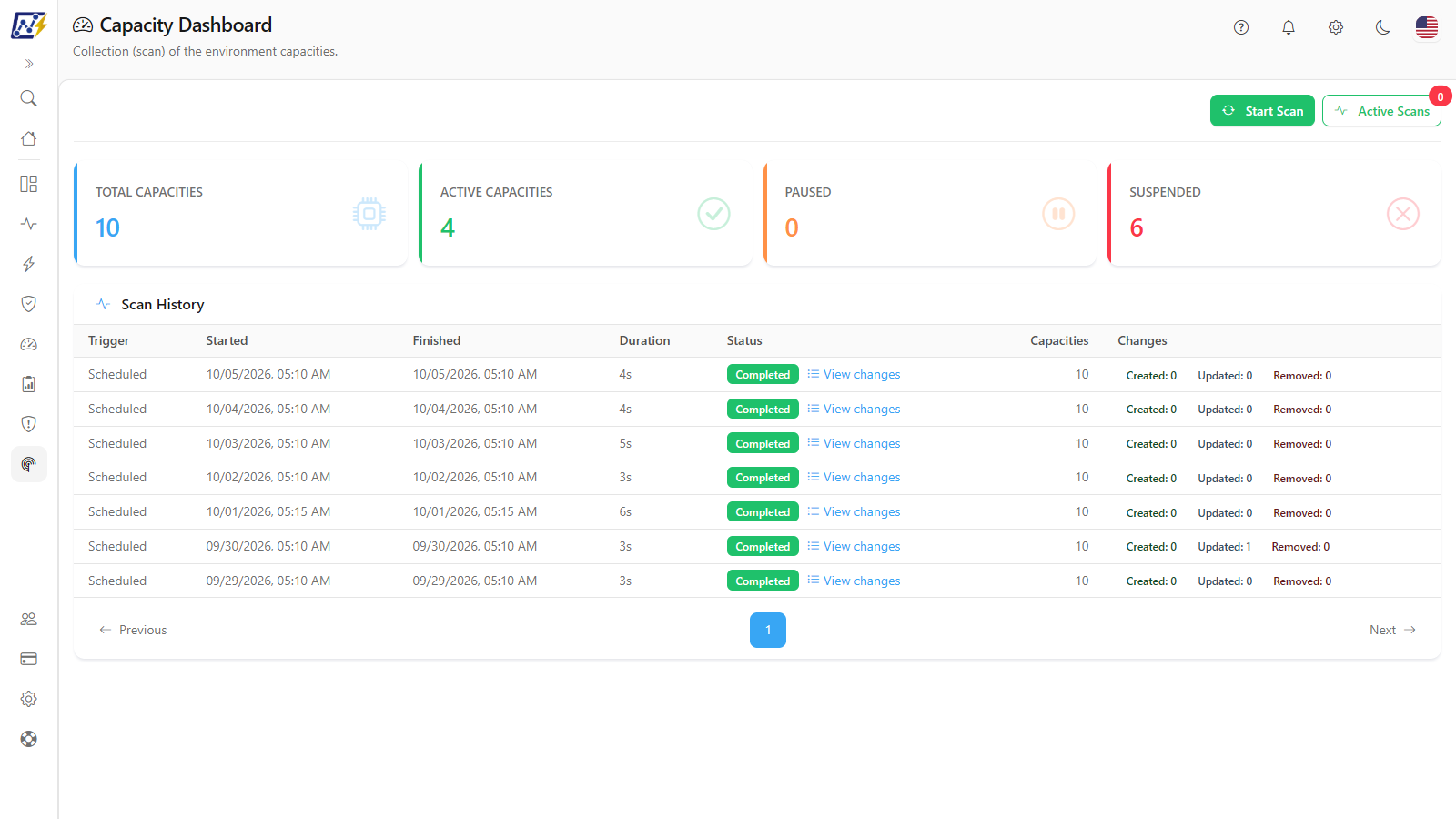Go to the Next page of scan history
Image resolution: width=1456 pixels, height=819 pixels.
click(1393, 630)
